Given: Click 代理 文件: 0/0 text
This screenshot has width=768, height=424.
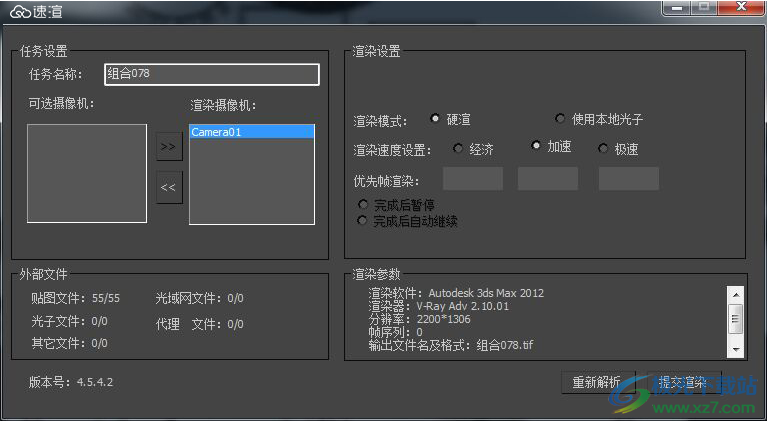Looking at the screenshot, I should tap(199, 324).
